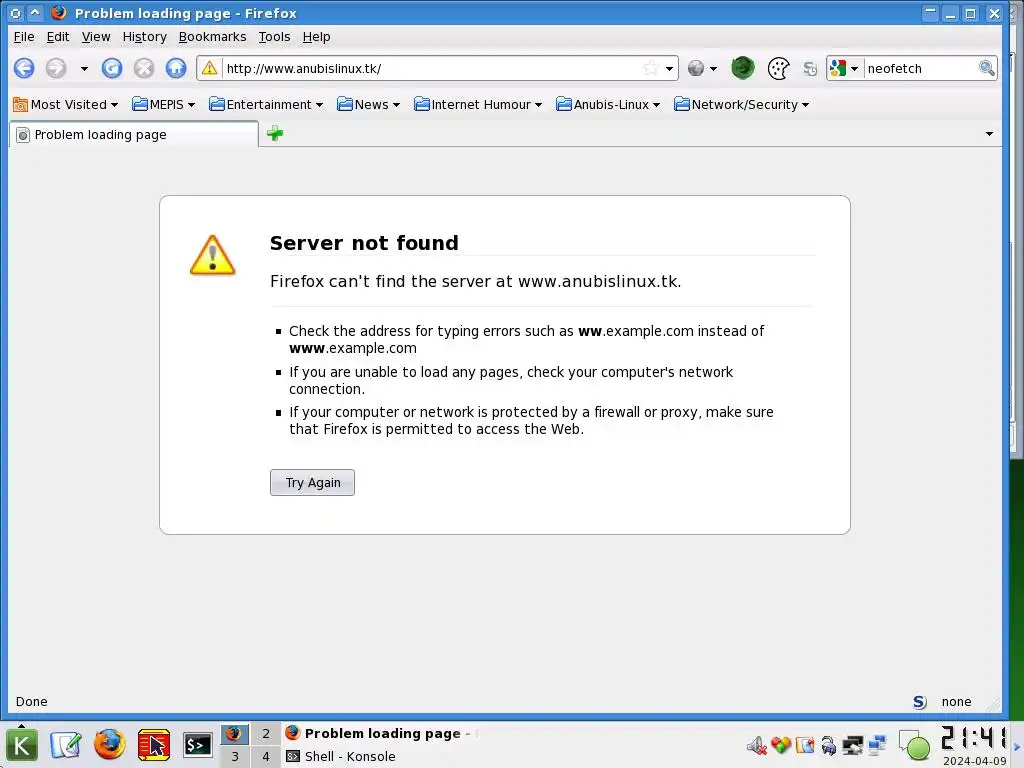Click the red cursor-arrow panel icon
Image resolution: width=1024 pixels, height=768 pixels.
pos(153,745)
